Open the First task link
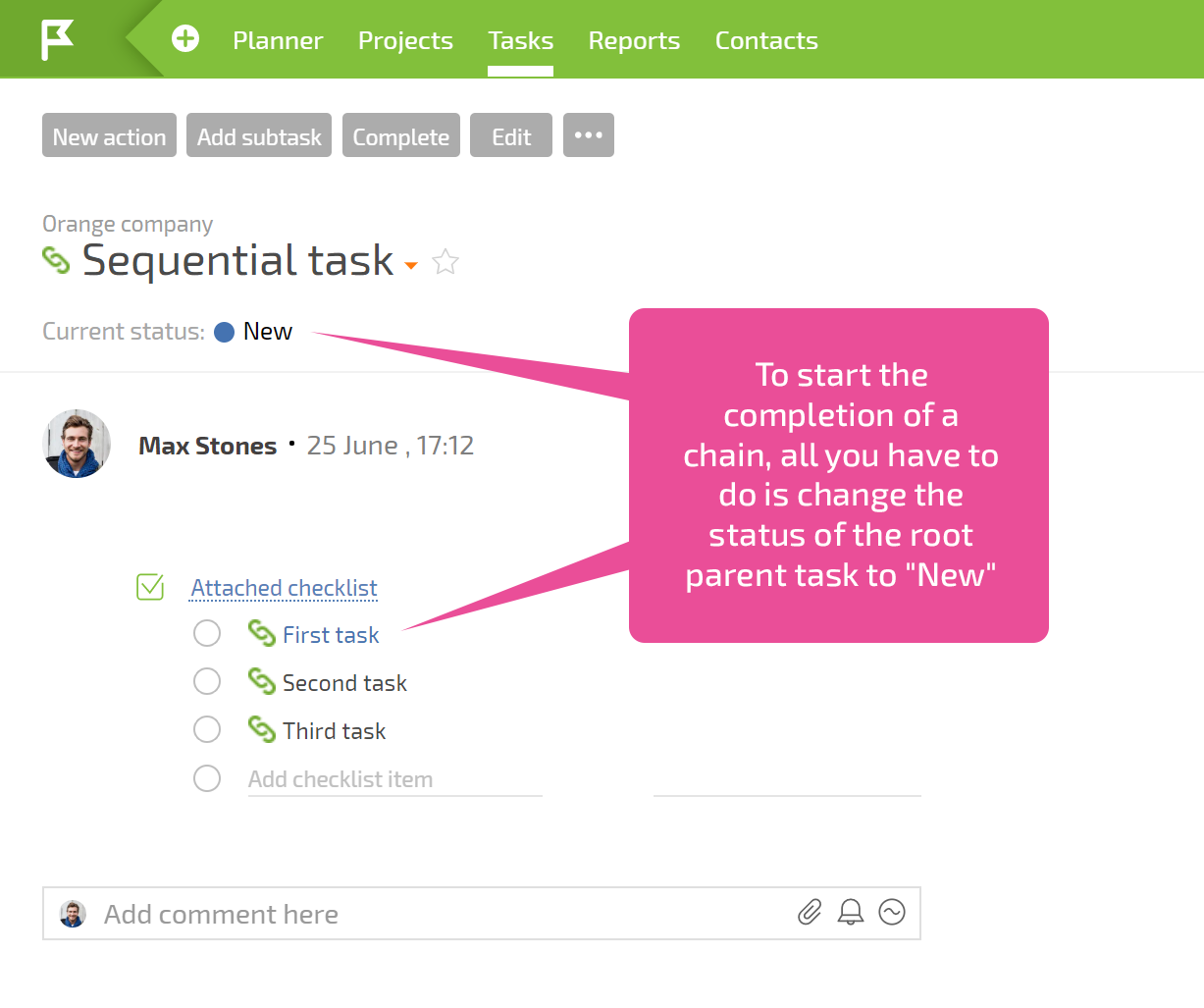This screenshot has width=1204, height=1008. tap(331, 635)
